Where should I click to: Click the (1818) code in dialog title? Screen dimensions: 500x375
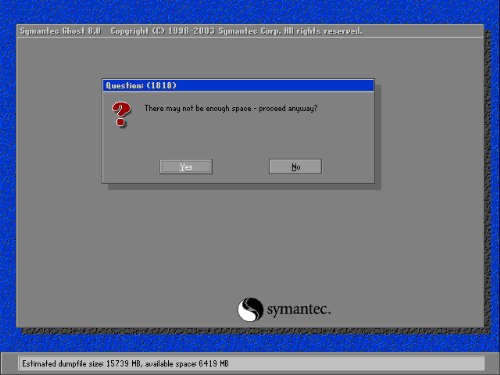click(x=162, y=85)
